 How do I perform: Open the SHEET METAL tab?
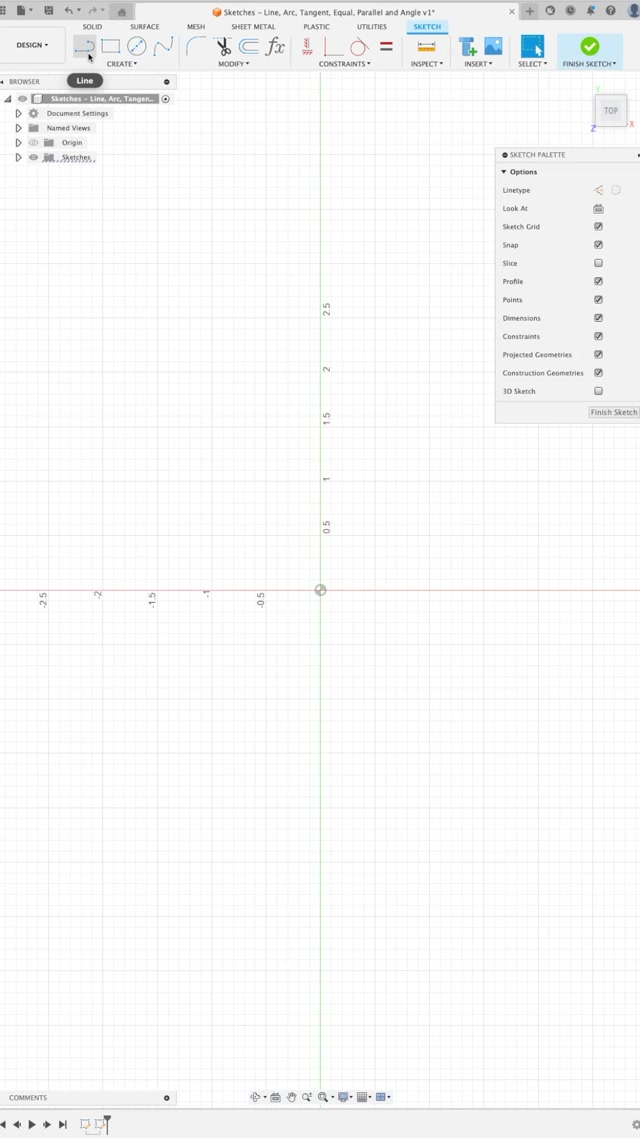pos(253,27)
